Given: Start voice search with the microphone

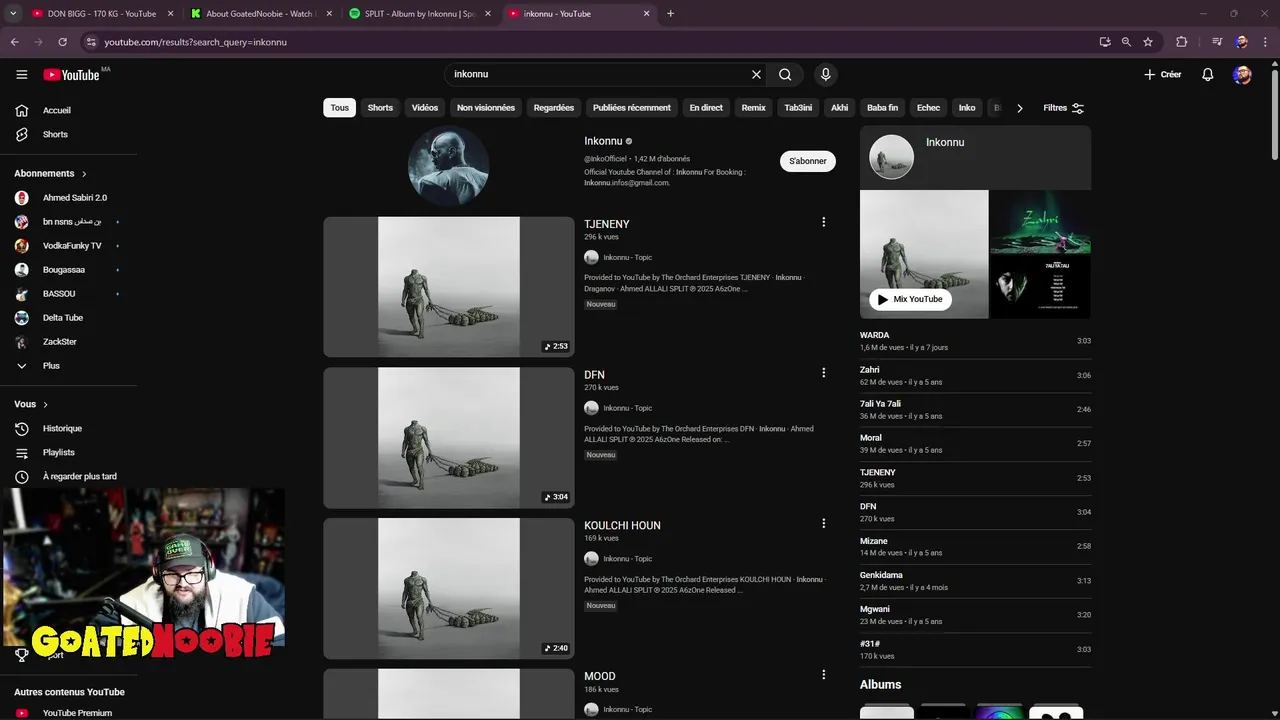Looking at the screenshot, I should (825, 74).
